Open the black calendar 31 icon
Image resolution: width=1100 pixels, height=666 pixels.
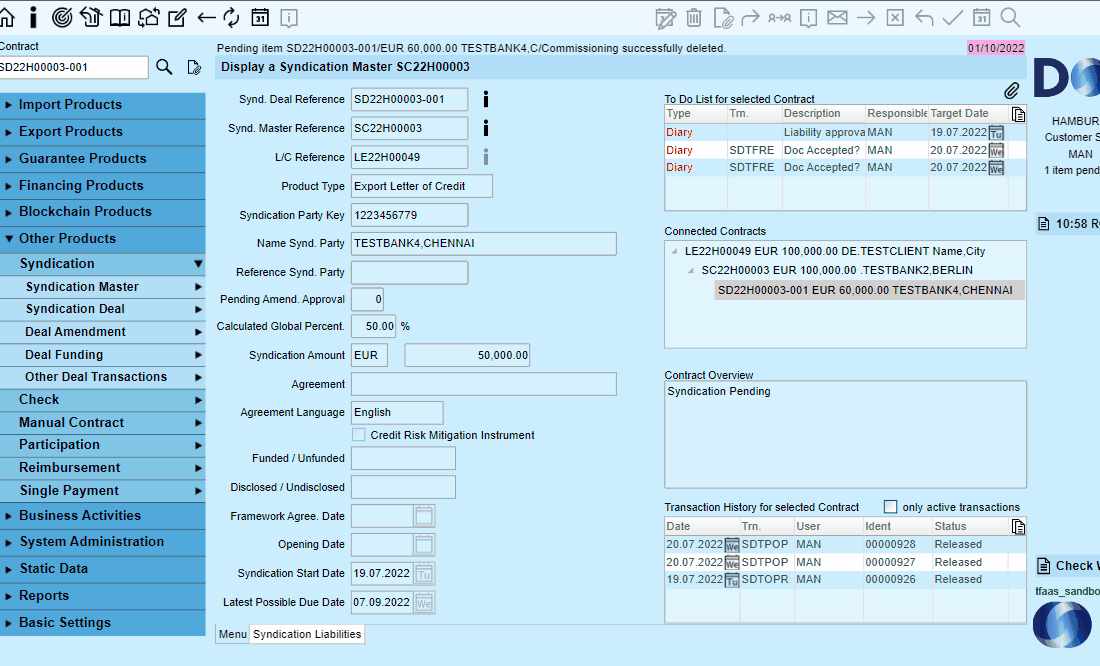(x=260, y=17)
